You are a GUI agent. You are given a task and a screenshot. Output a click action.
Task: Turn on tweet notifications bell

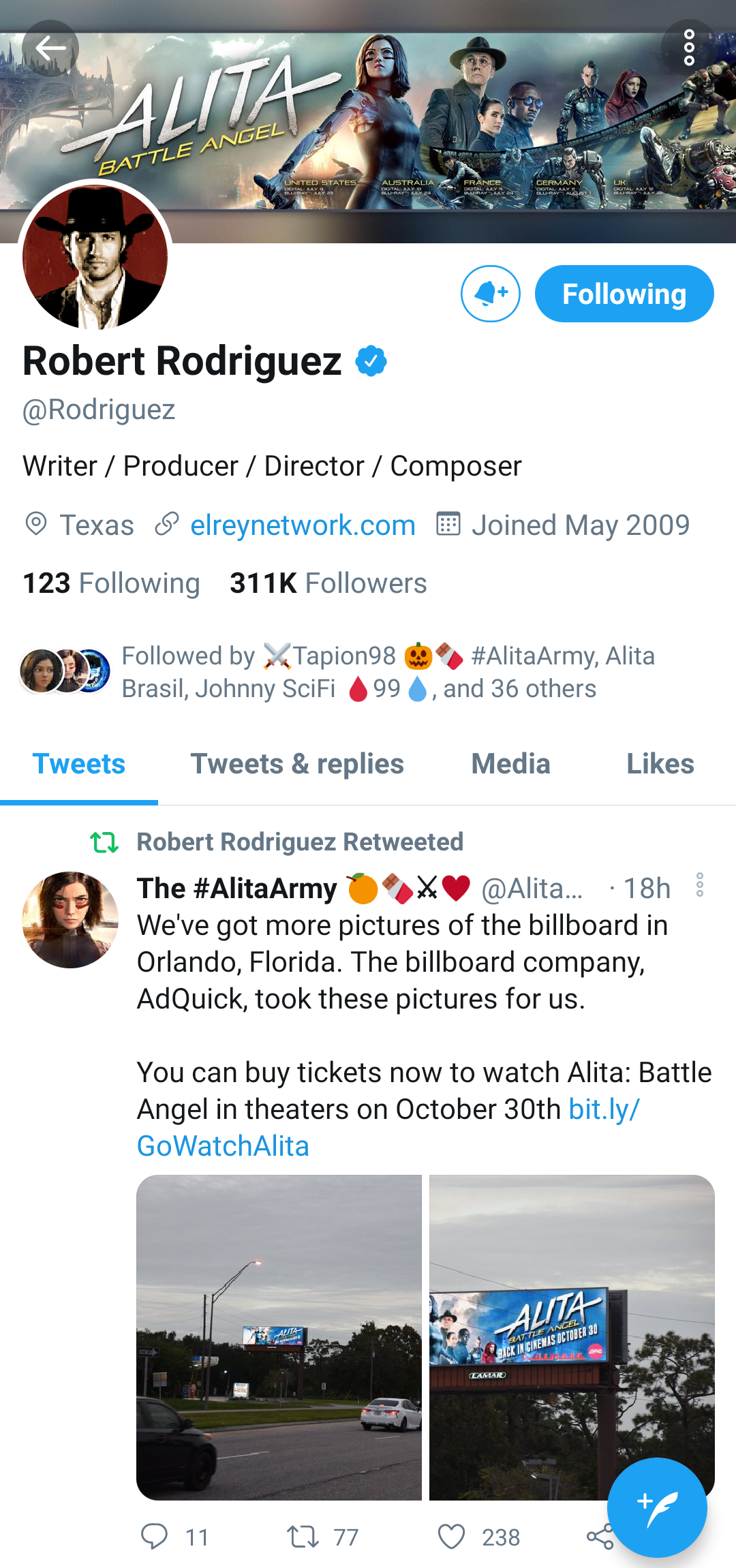(x=490, y=294)
